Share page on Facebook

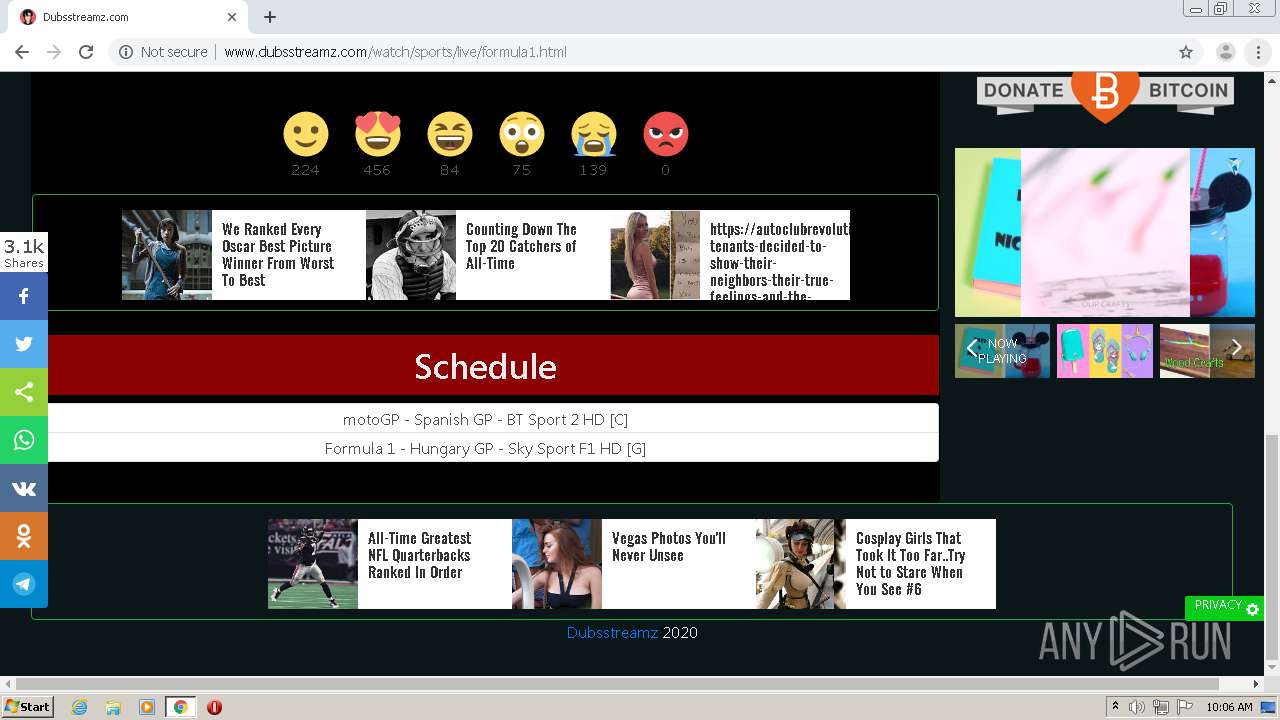click(24, 296)
